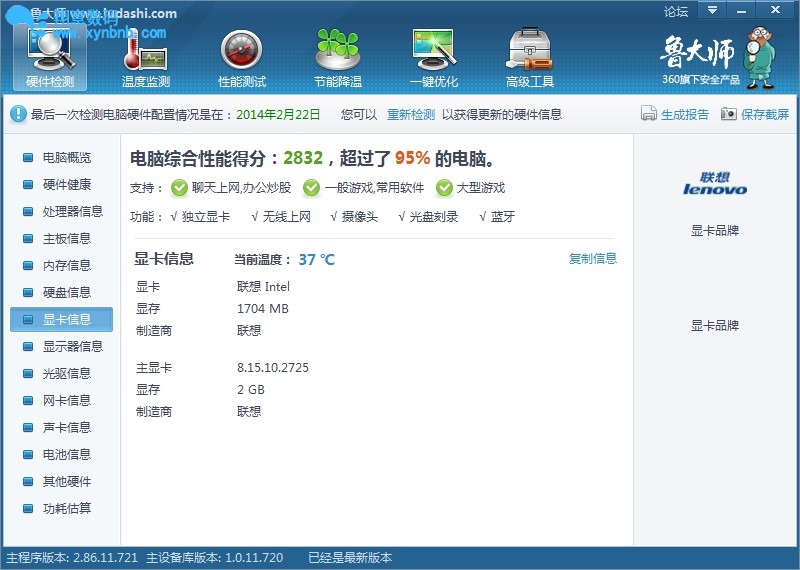Select 硬盘信息 in sidebar
800x570 pixels.
click(x=61, y=292)
